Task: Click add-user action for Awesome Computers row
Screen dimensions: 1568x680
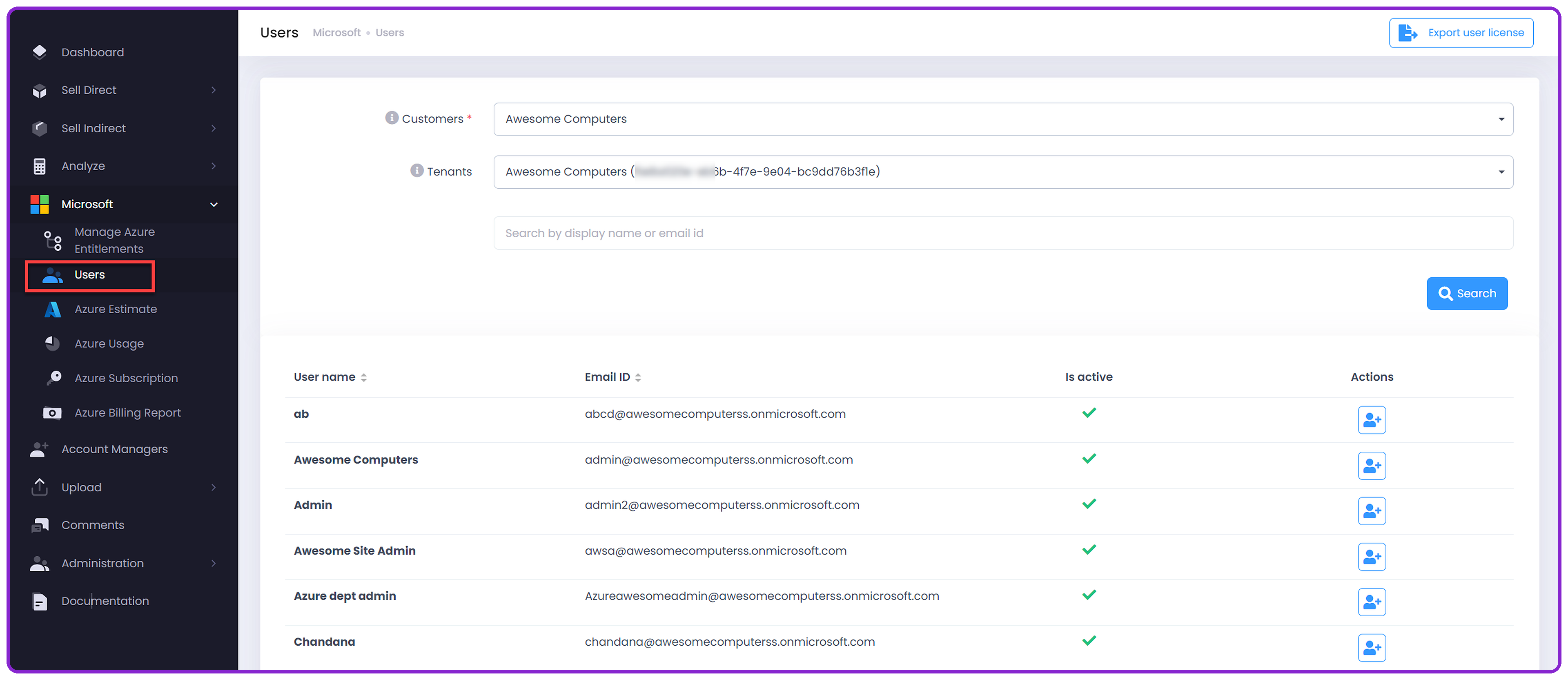Action: (1372, 466)
